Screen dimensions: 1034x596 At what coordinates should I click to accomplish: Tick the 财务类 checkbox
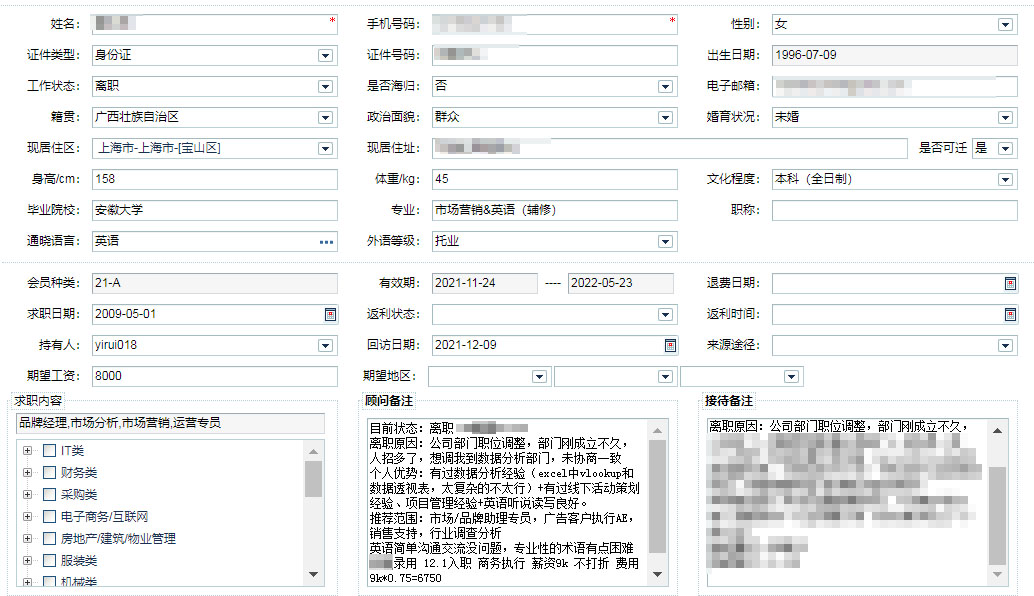pyautogui.click(x=49, y=473)
